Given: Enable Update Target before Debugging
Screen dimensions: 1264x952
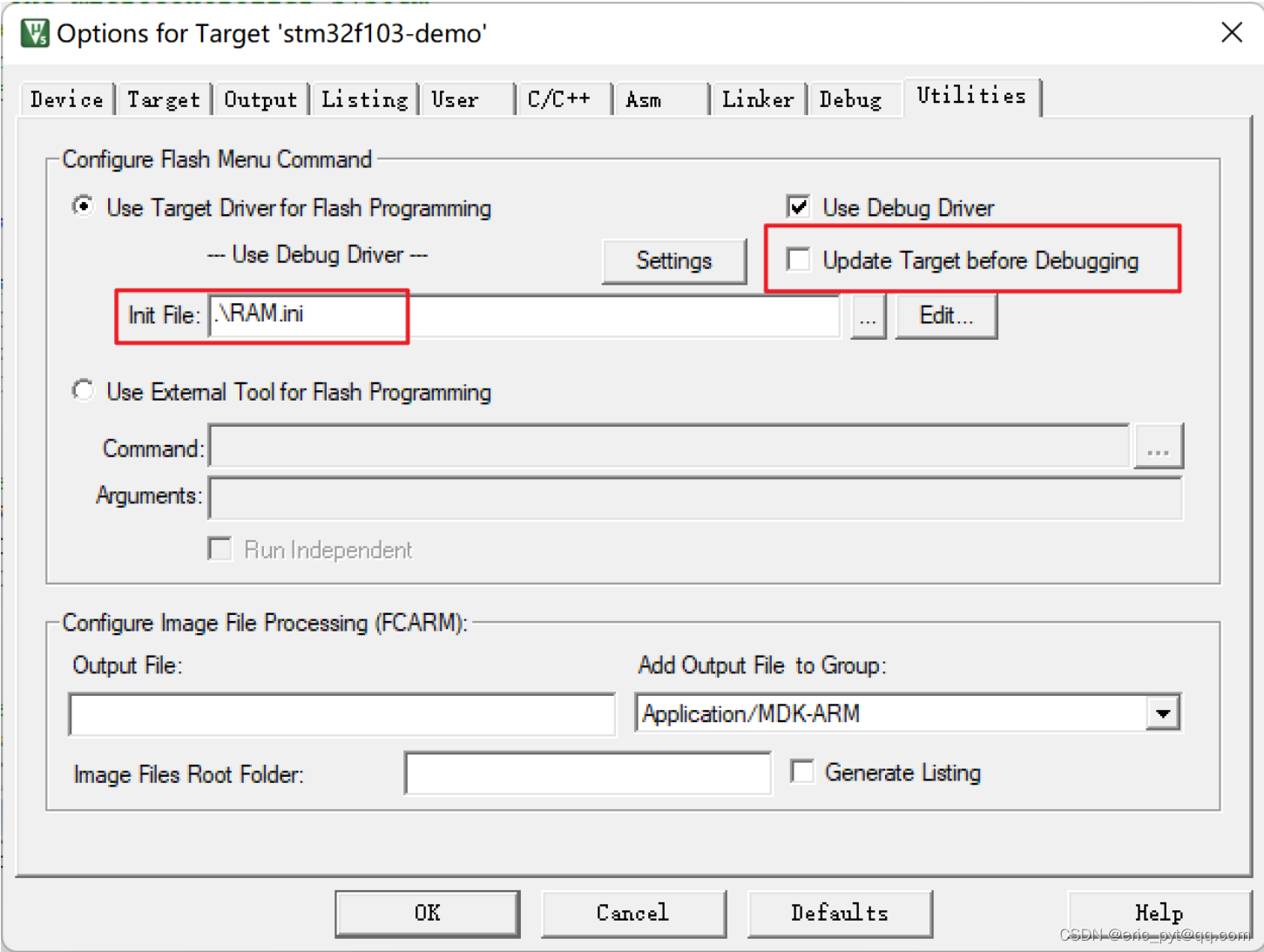Looking at the screenshot, I should click(798, 259).
